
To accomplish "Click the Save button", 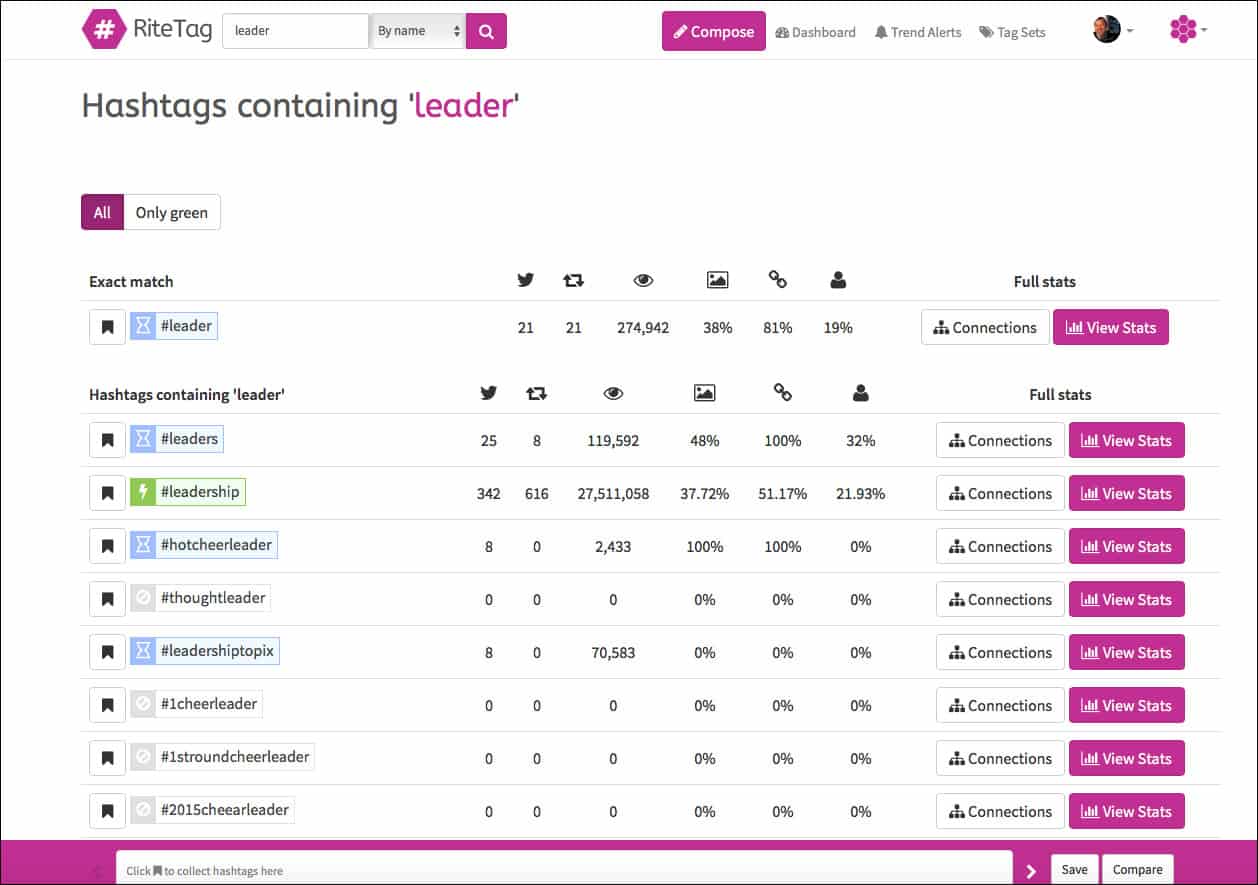I will click(x=1075, y=869).
